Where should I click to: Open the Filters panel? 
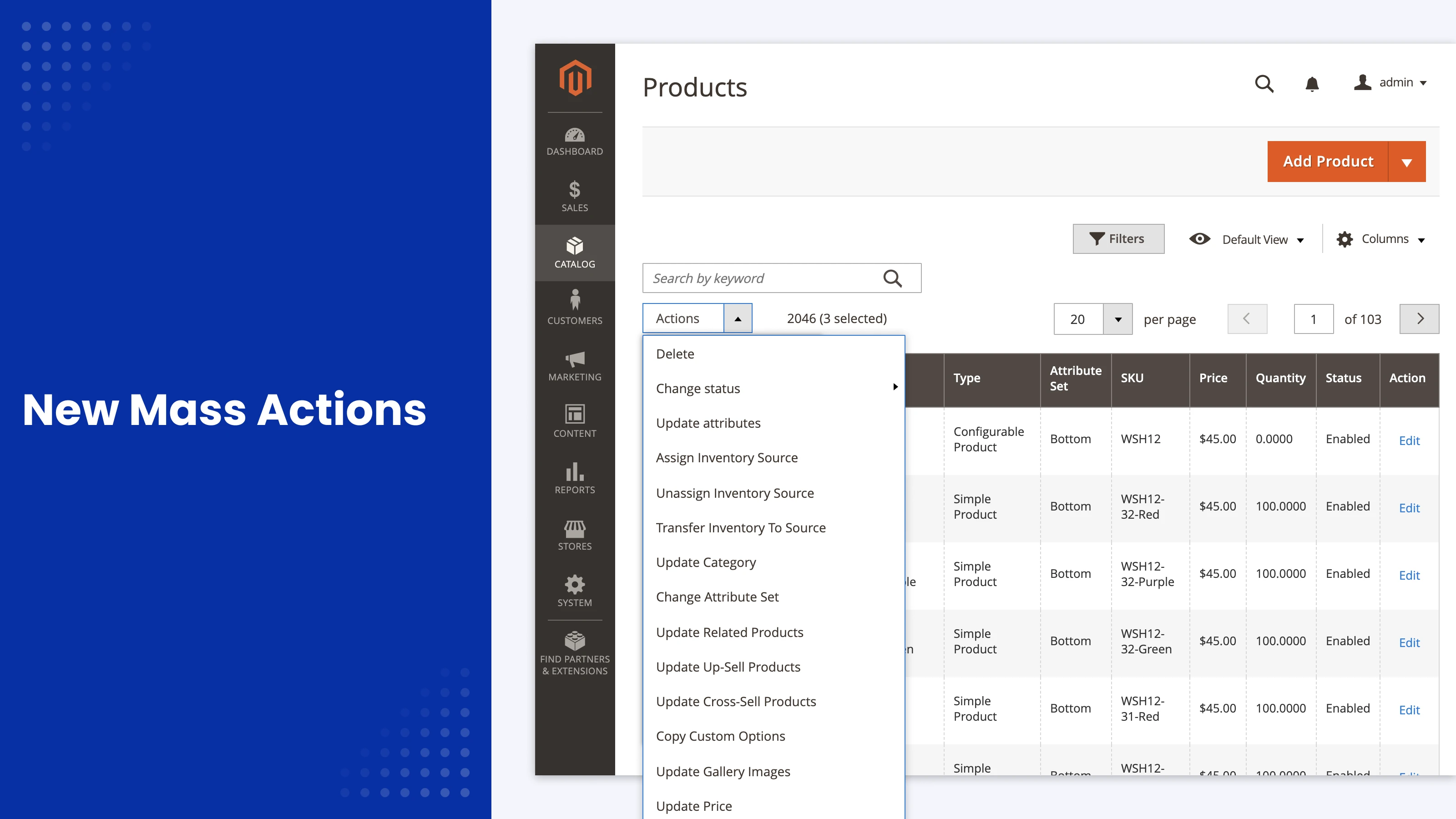point(1118,238)
